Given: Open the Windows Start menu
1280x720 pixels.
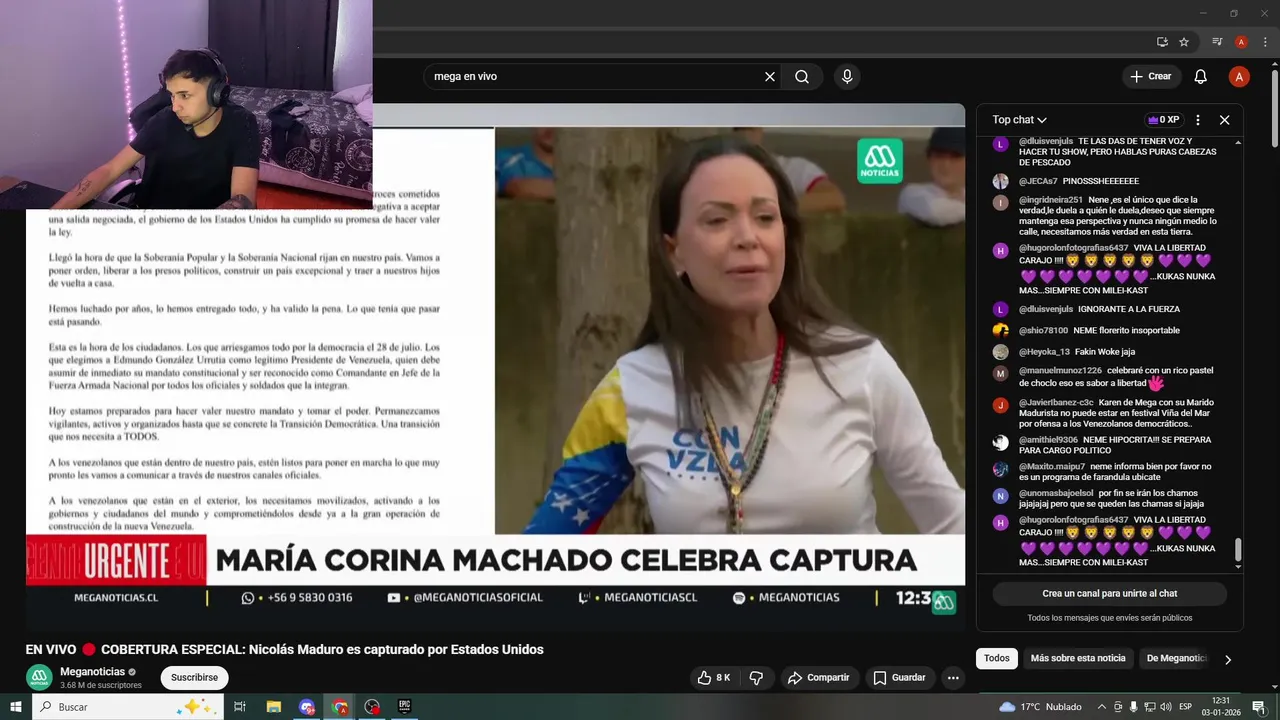Looking at the screenshot, I should point(16,706).
